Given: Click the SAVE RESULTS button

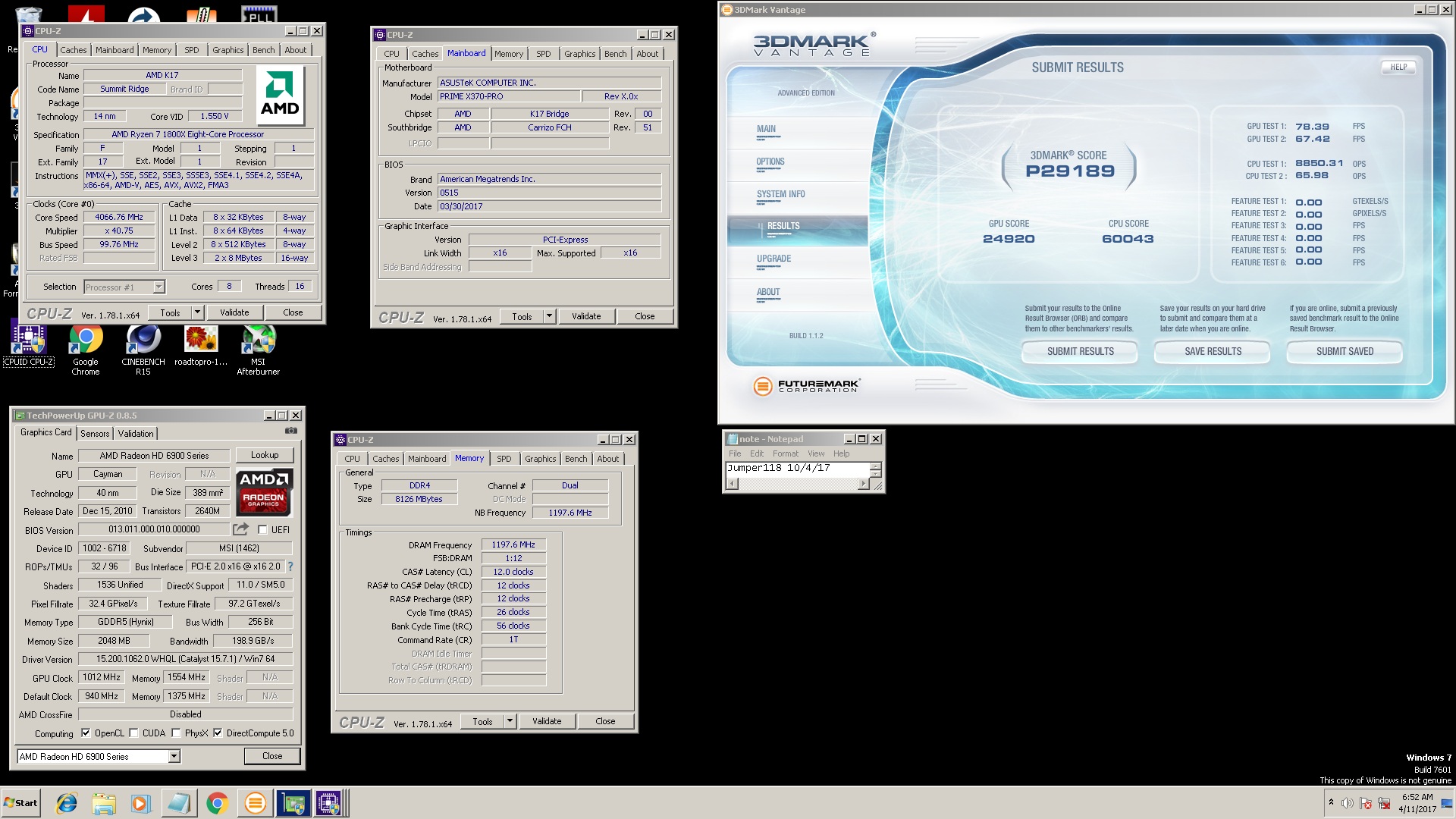Looking at the screenshot, I should [1213, 352].
